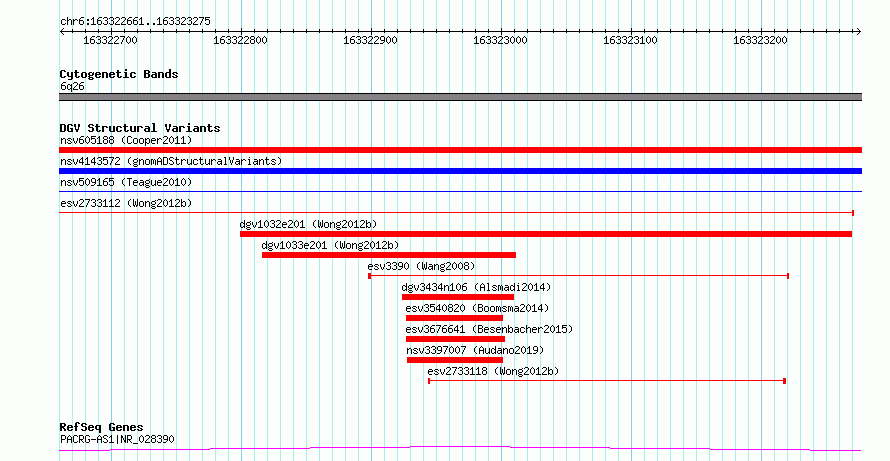Open esv3676641 (Besenbacher2015) label
This screenshot has height=461, width=890.
click(x=489, y=329)
